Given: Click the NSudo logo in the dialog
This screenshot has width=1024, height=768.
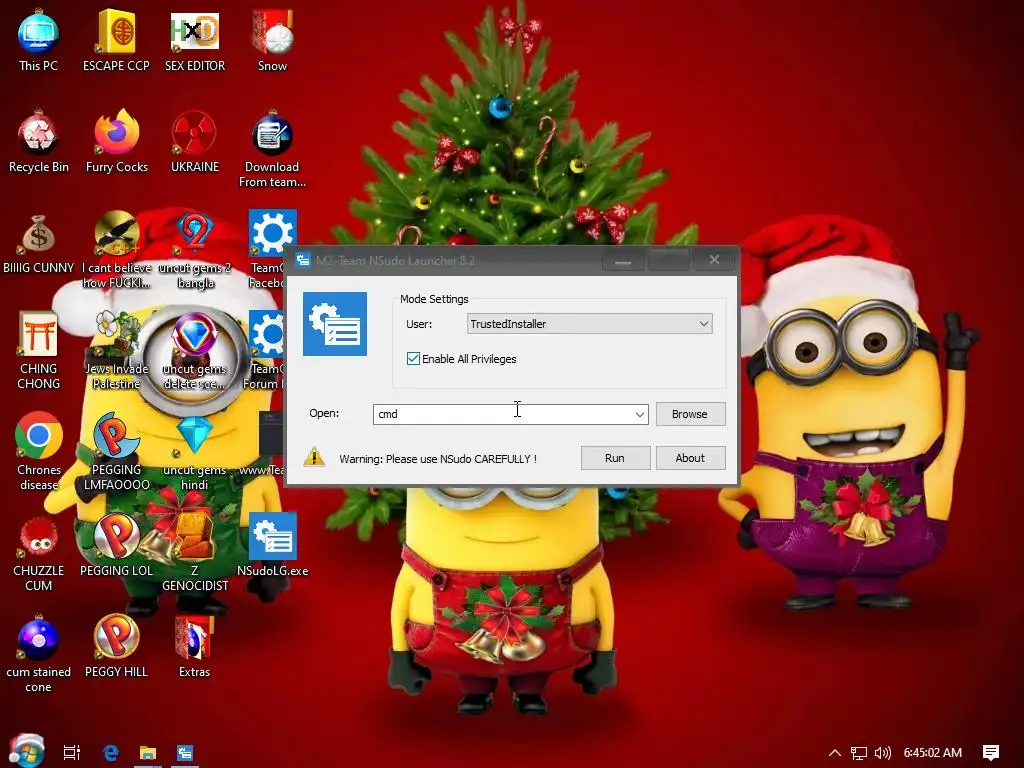Looking at the screenshot, I should pyautogui.click(x=335, y=324).
